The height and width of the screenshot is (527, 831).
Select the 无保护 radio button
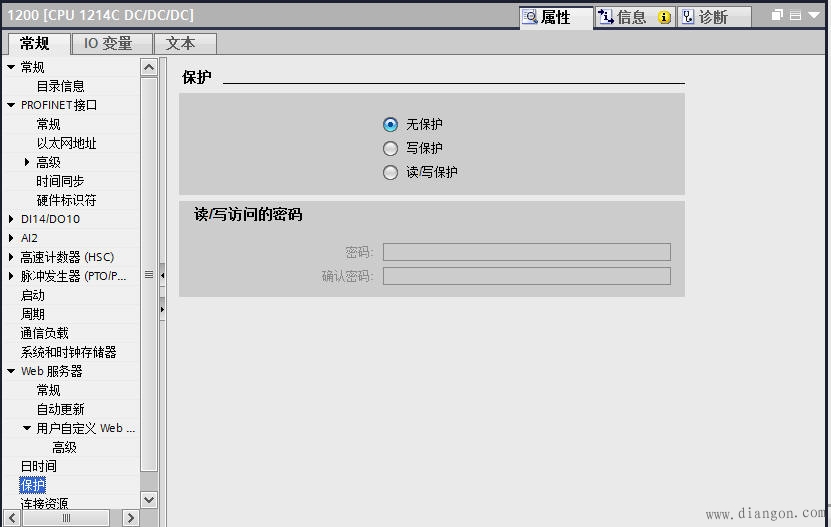[391, 125]
